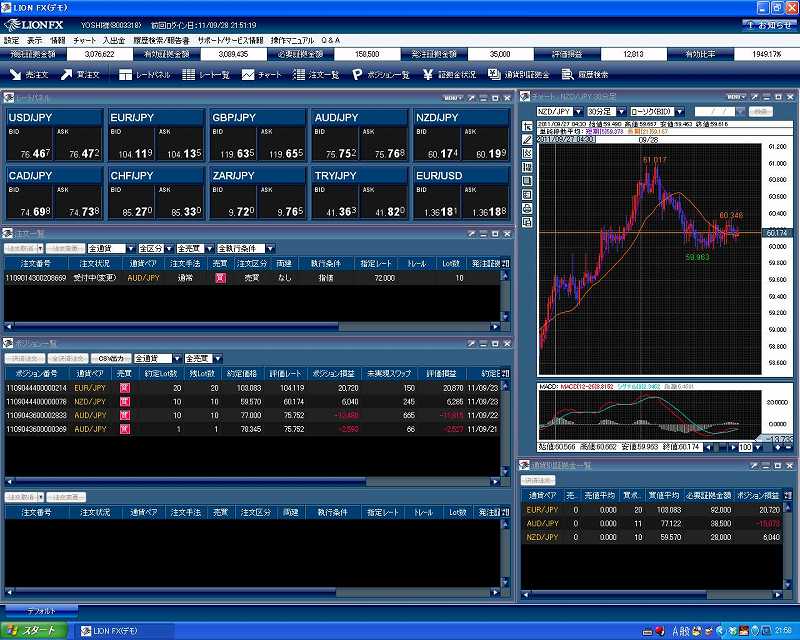
Task: Click the 売注文 sell order toolbar icon
Action: [x=29, y=75]
